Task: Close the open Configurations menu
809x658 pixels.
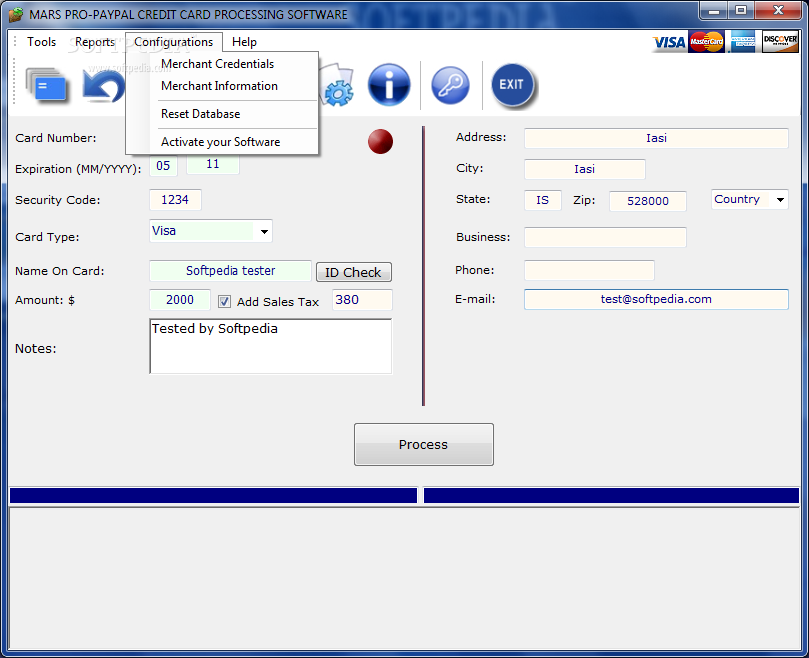Action: tap(173, 42)
